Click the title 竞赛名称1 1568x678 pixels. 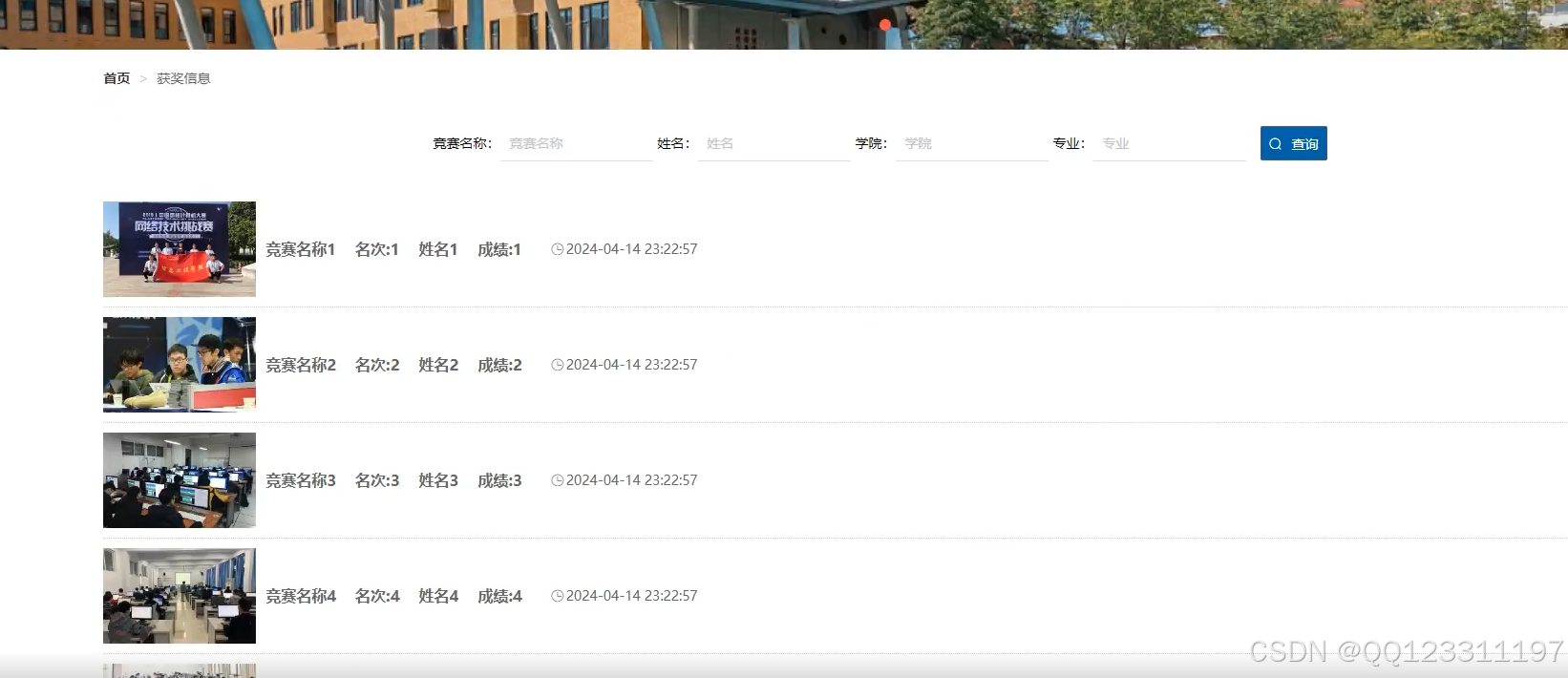point(301,249)
